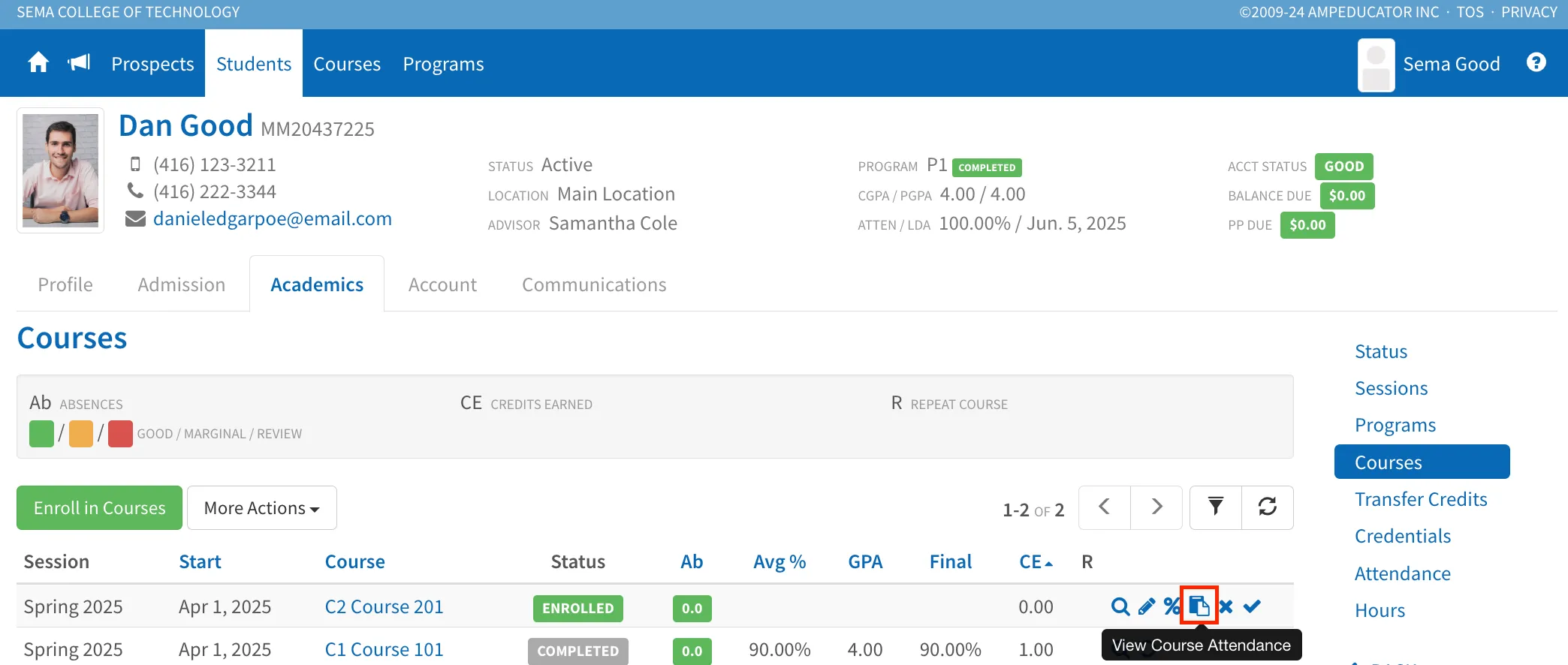
Task: Go to previous page of courses
Action: [x=1105, y=507]
